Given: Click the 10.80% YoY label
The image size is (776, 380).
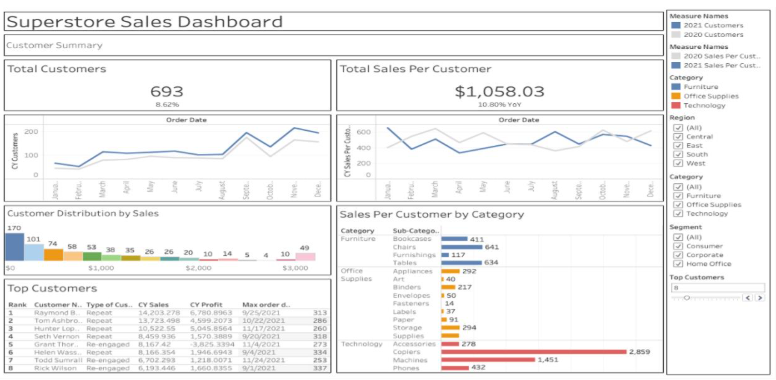Looking at the screenshot, I should click(x=499, y=105).
